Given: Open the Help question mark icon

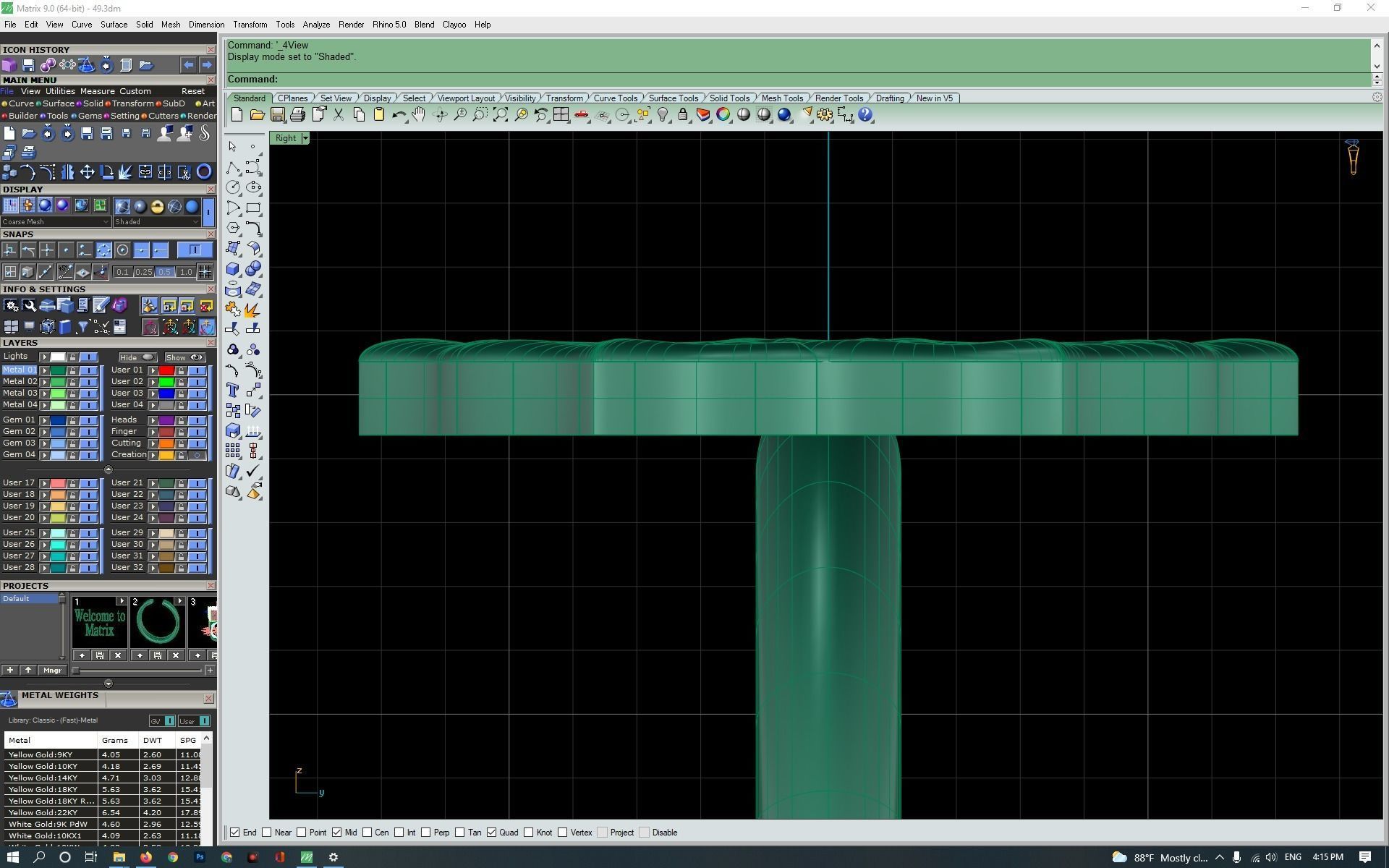Looking at the screenshot, I should pos(865,115).
